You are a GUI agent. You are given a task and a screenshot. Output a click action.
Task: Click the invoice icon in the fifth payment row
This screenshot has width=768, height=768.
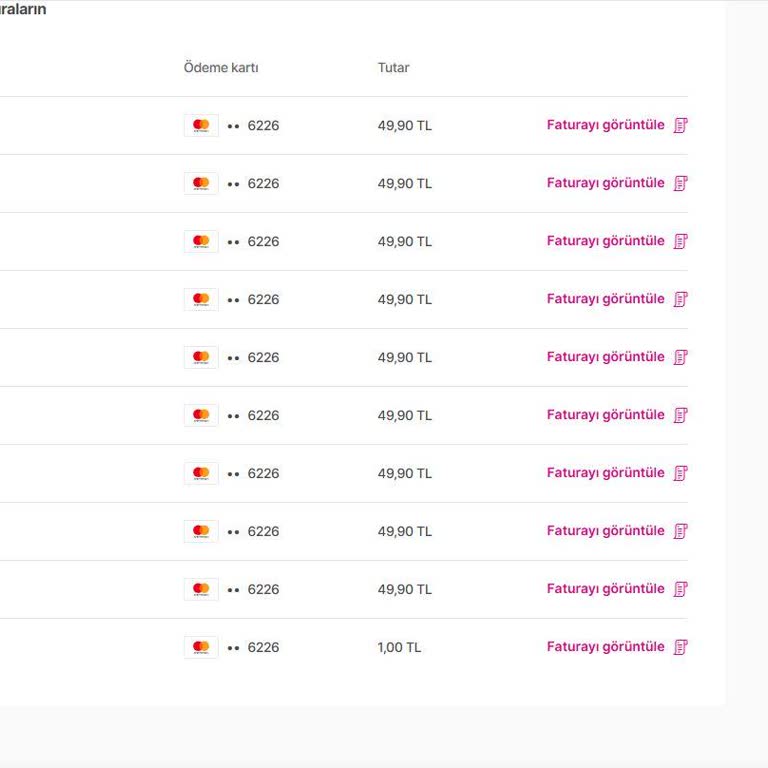tap(681, 357)
